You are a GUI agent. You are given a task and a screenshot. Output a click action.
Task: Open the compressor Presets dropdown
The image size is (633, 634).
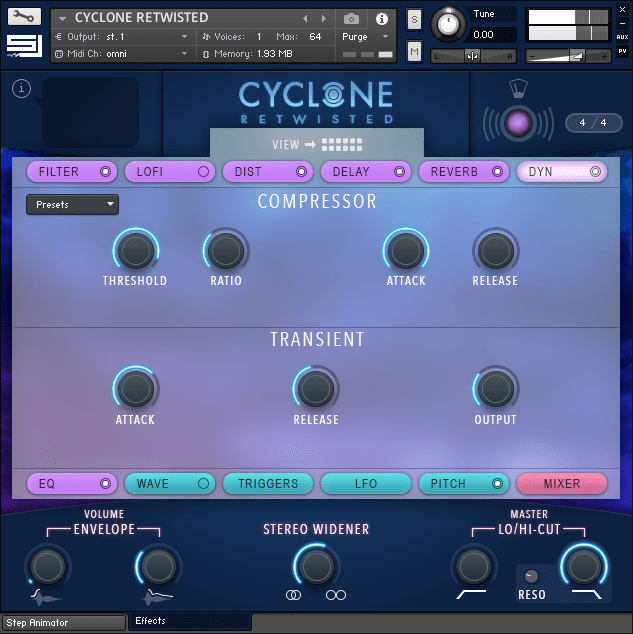pyautogui.click(x=72, y=204)
